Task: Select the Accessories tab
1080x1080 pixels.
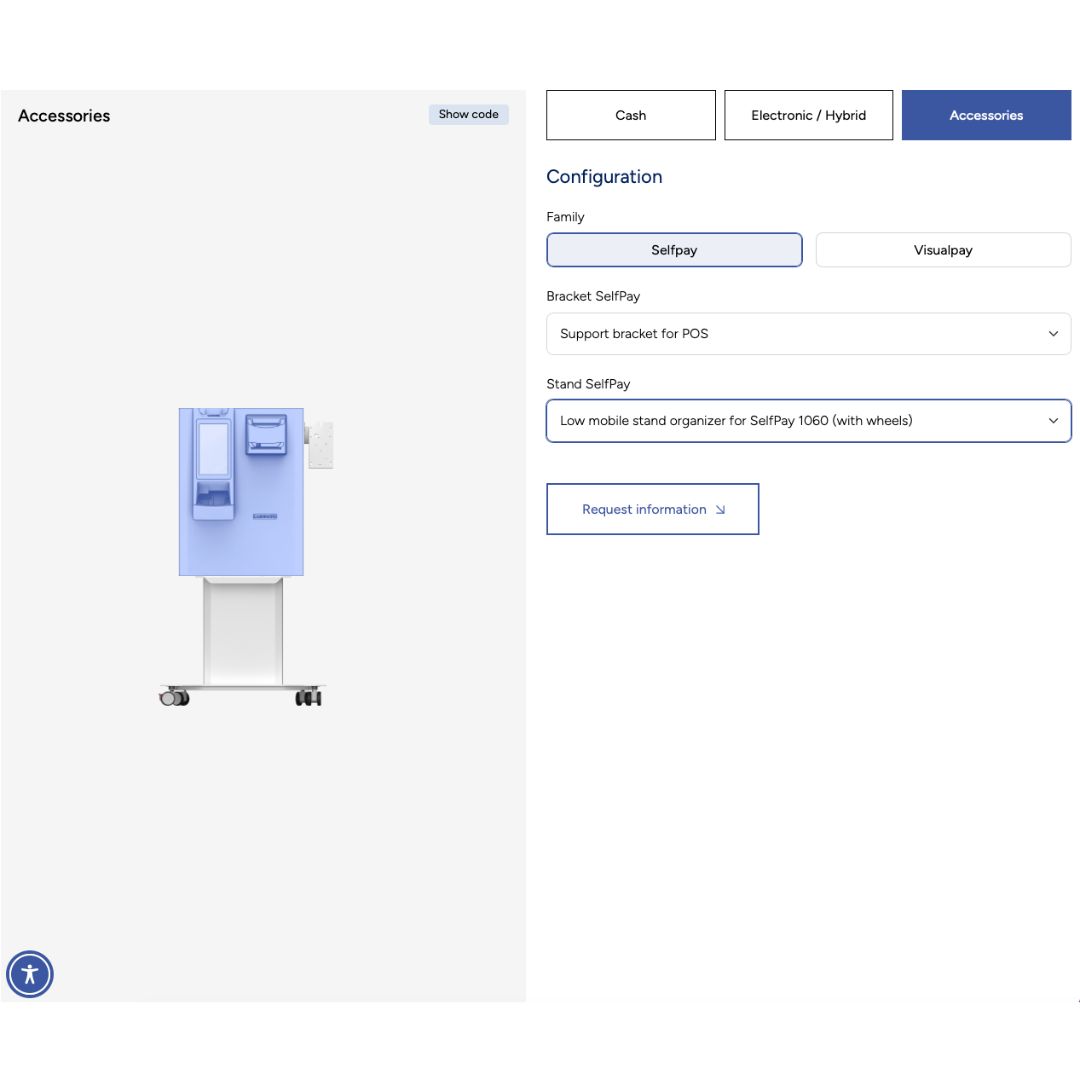Action: coord(986,115)
